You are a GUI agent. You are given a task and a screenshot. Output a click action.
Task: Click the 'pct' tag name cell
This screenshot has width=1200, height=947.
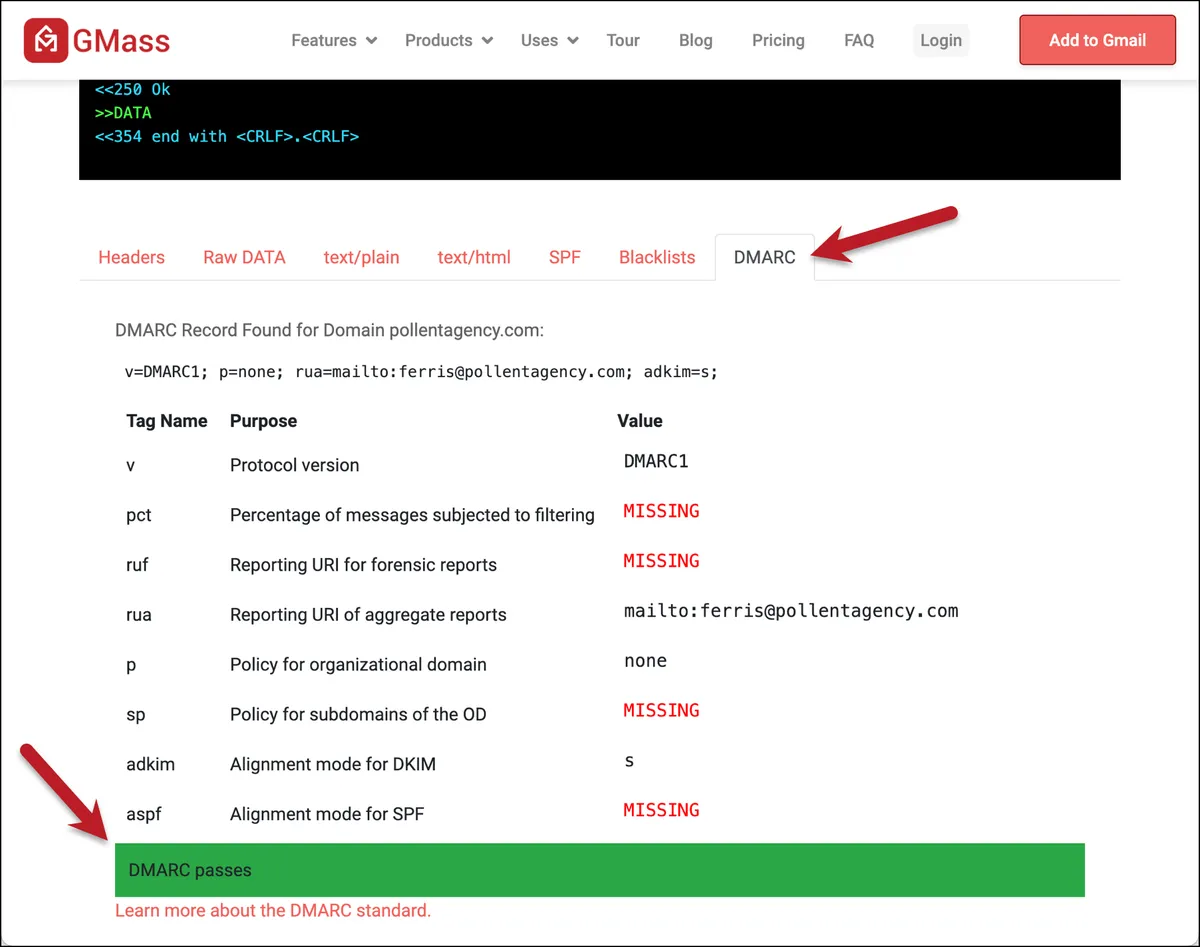[x=139, y=515]
